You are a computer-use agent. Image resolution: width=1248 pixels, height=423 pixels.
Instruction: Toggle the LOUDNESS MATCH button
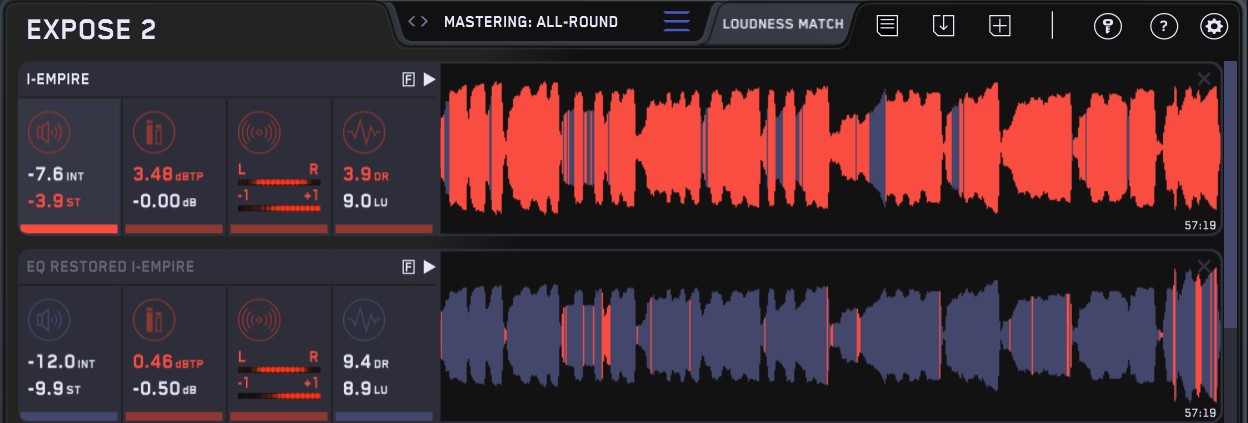click(782, 24)
